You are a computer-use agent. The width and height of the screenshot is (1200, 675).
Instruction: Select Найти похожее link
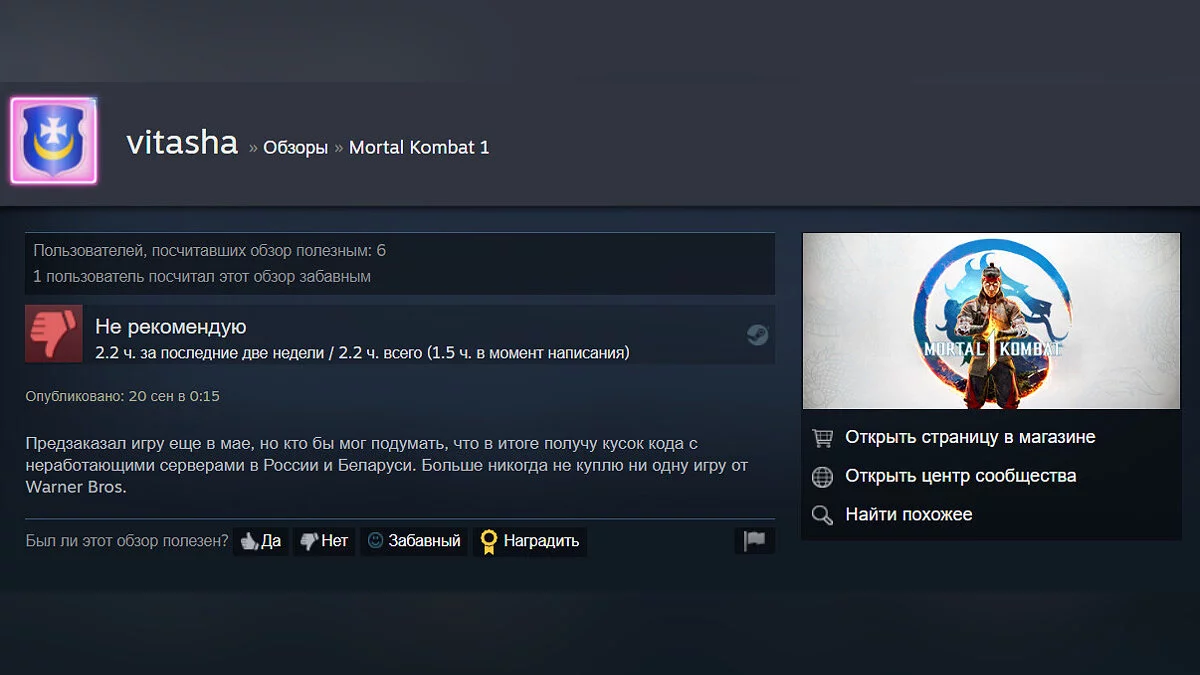909,514
